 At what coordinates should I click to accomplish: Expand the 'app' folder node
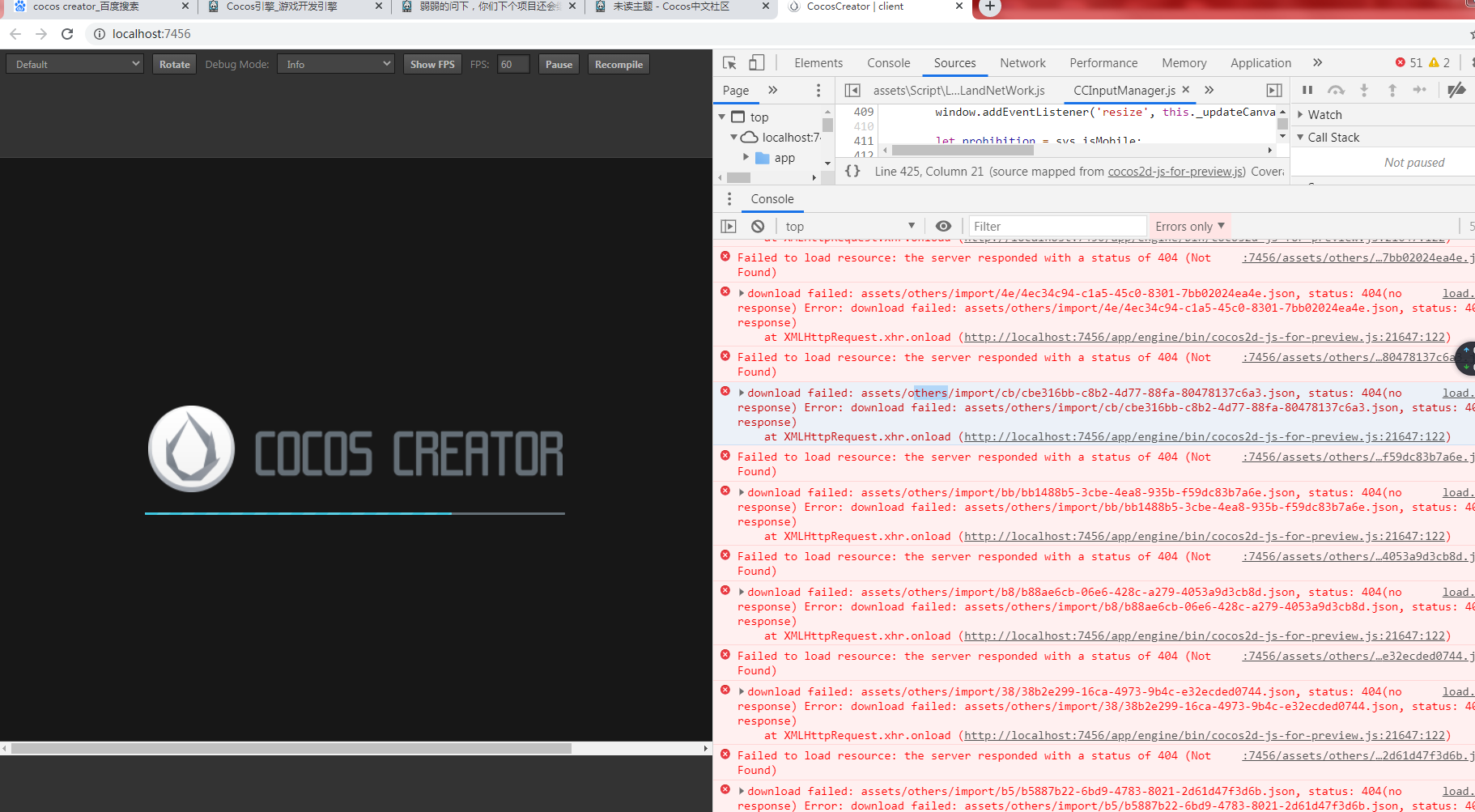pos(746,158)
